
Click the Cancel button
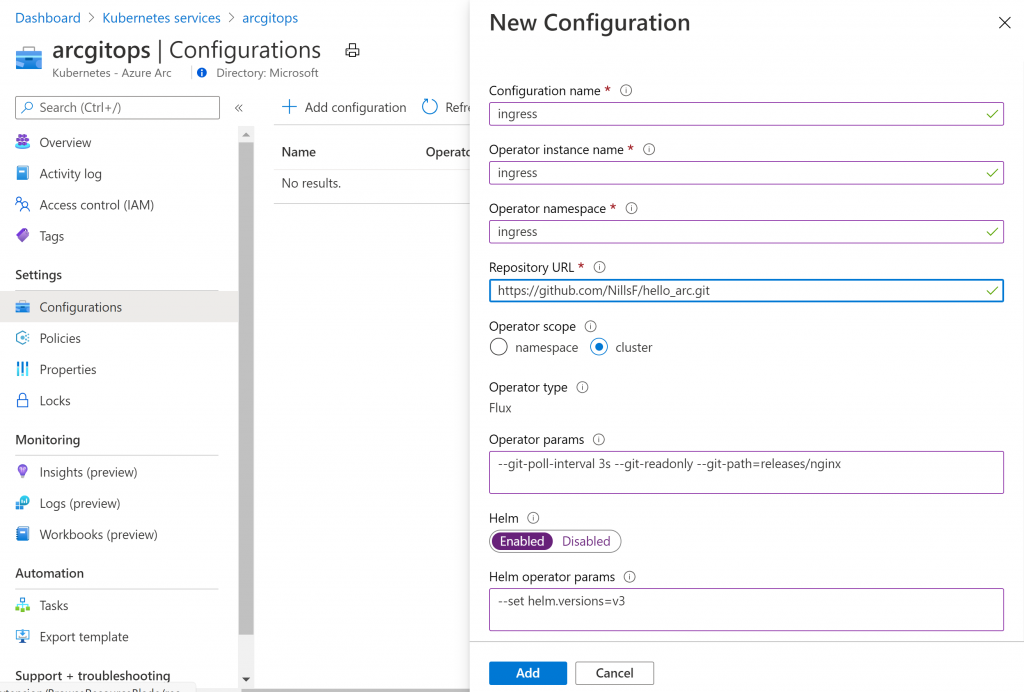coord(615,673)
